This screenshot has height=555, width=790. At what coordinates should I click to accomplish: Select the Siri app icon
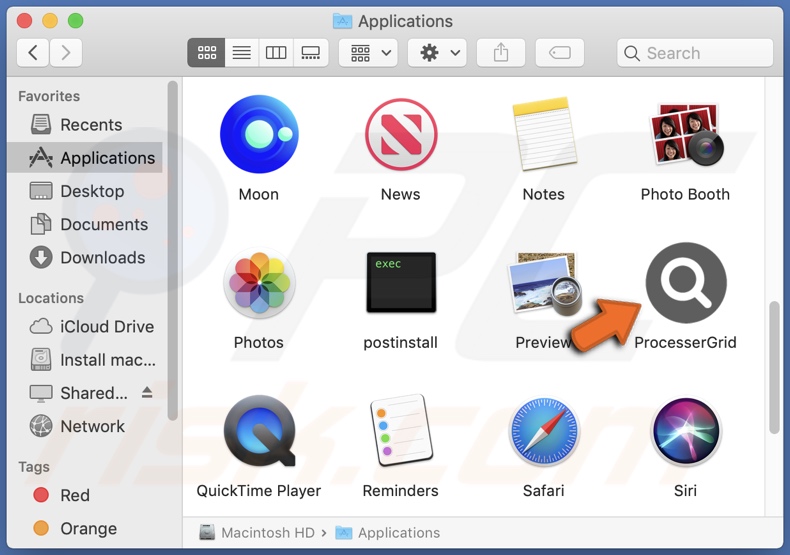686,431
